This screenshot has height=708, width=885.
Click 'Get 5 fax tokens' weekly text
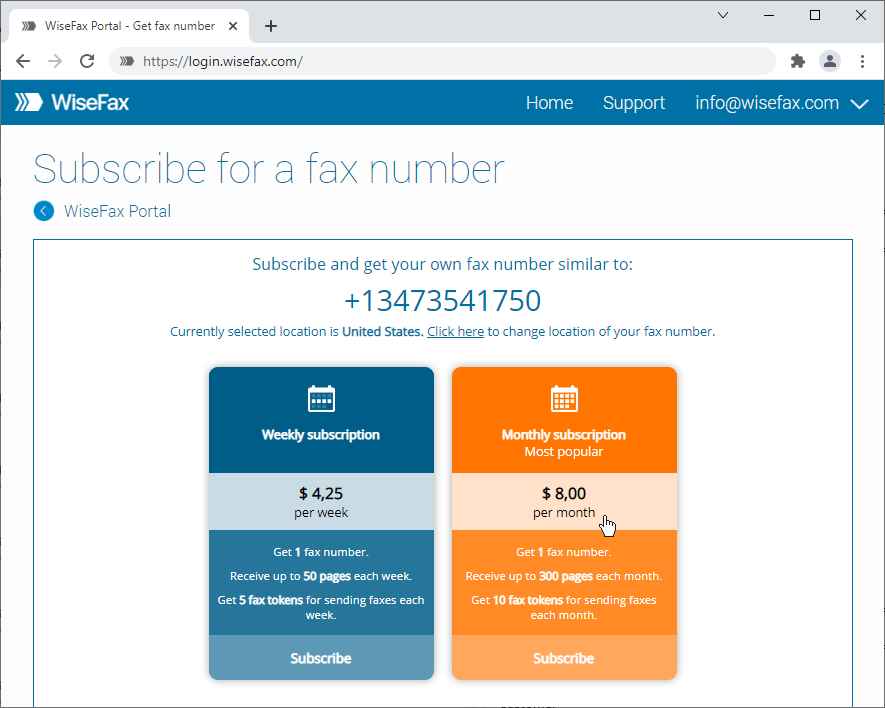(321, 608)
